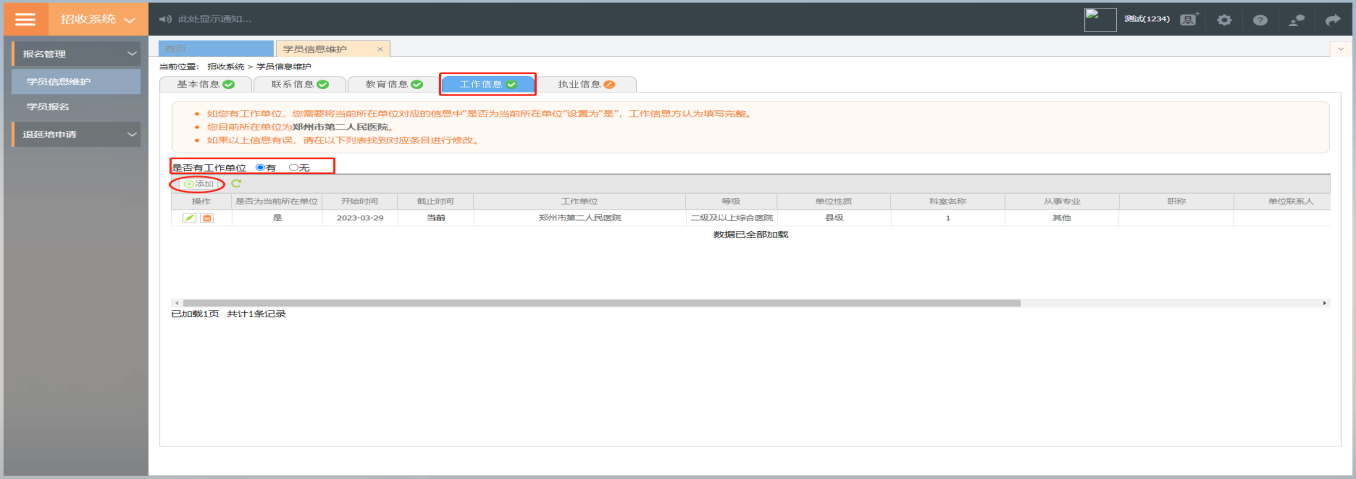Click the 单位性质 column header
Screen dimensions: 1356x479
(833, 201)
